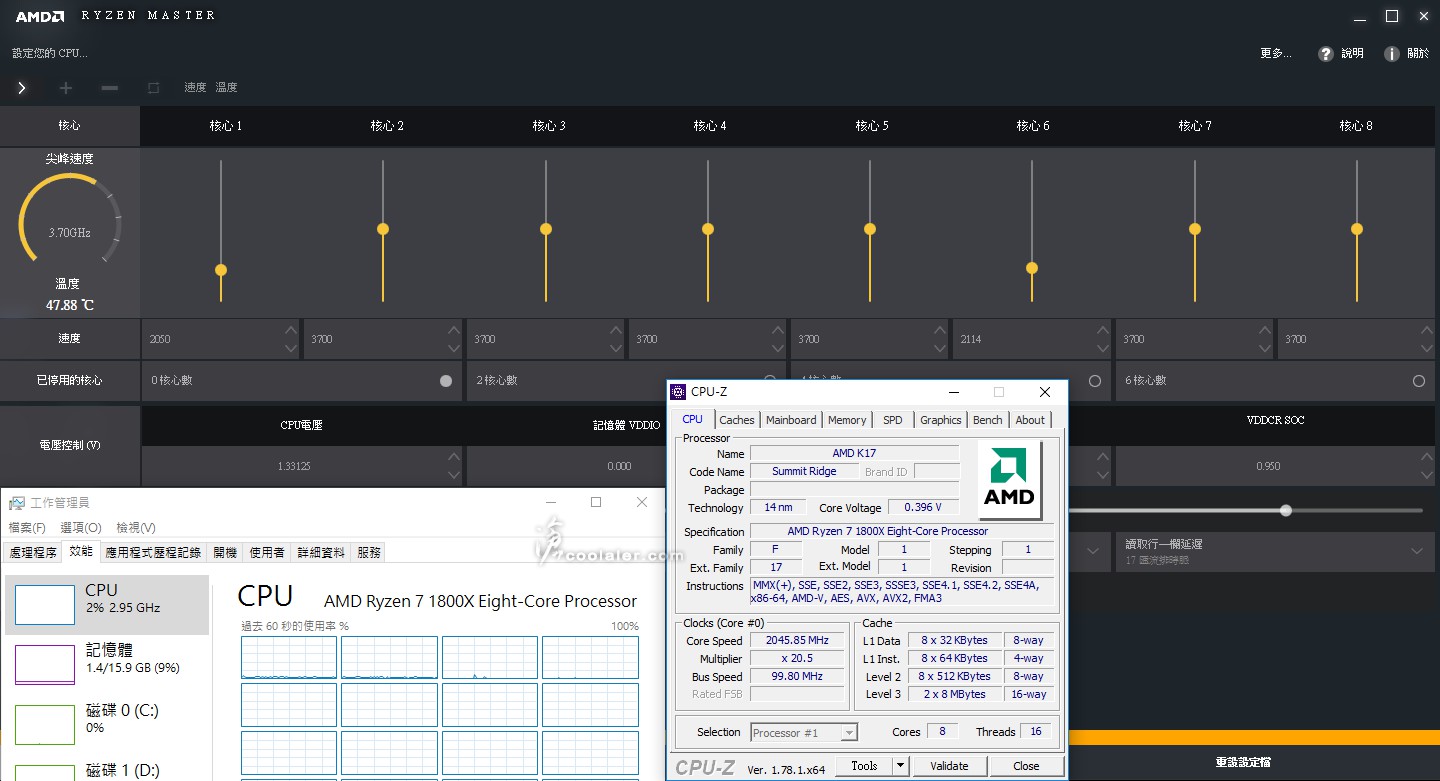Open the 說明 help question mark icon

[x=1326, y=54]
